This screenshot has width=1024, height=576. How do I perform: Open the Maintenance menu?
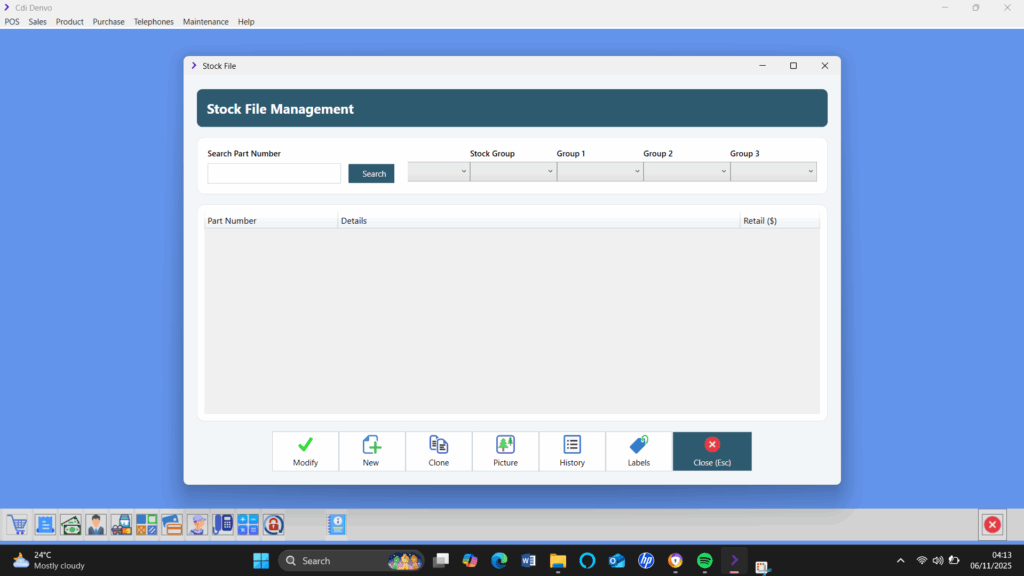click(x=205, y=22)
